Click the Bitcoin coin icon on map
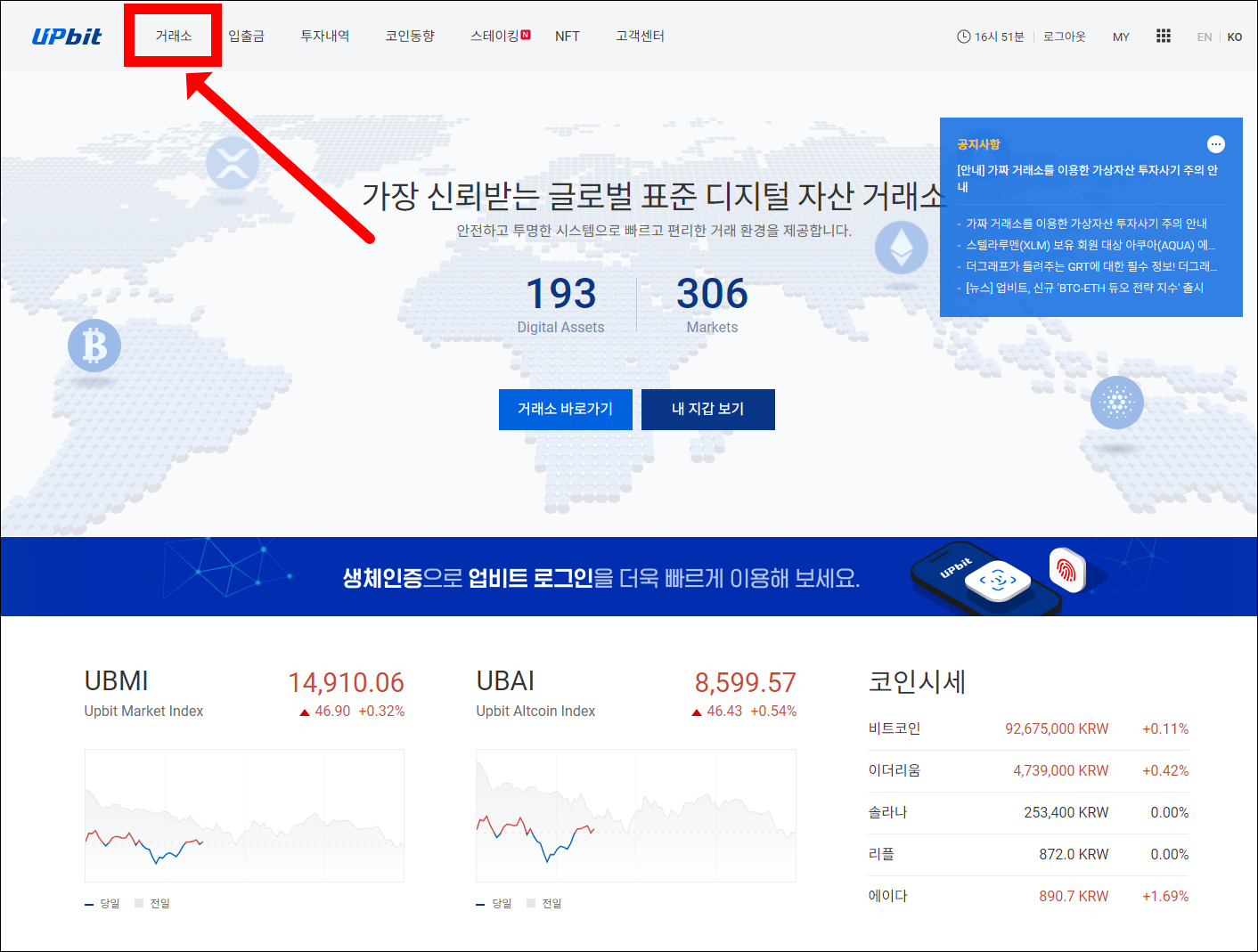This screenshot has height=952, width=1258. point(94,346)
